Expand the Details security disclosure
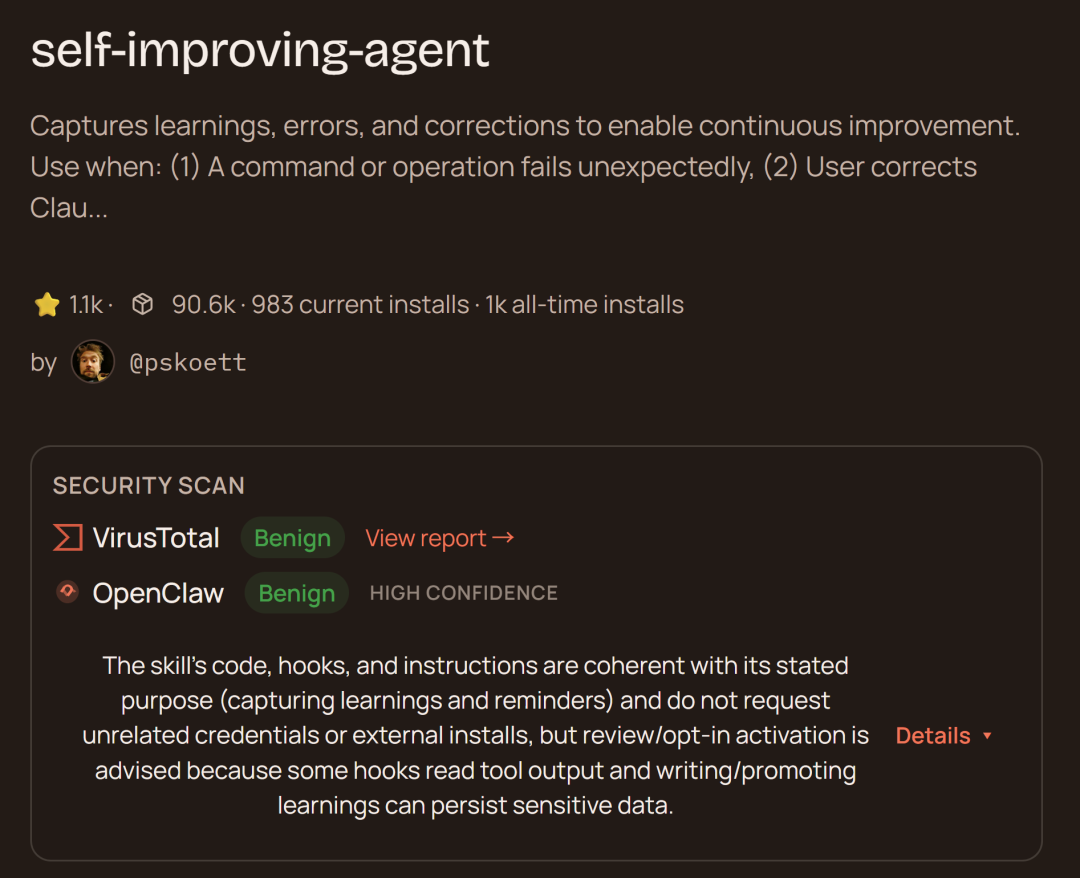 [x=933, y=736]
